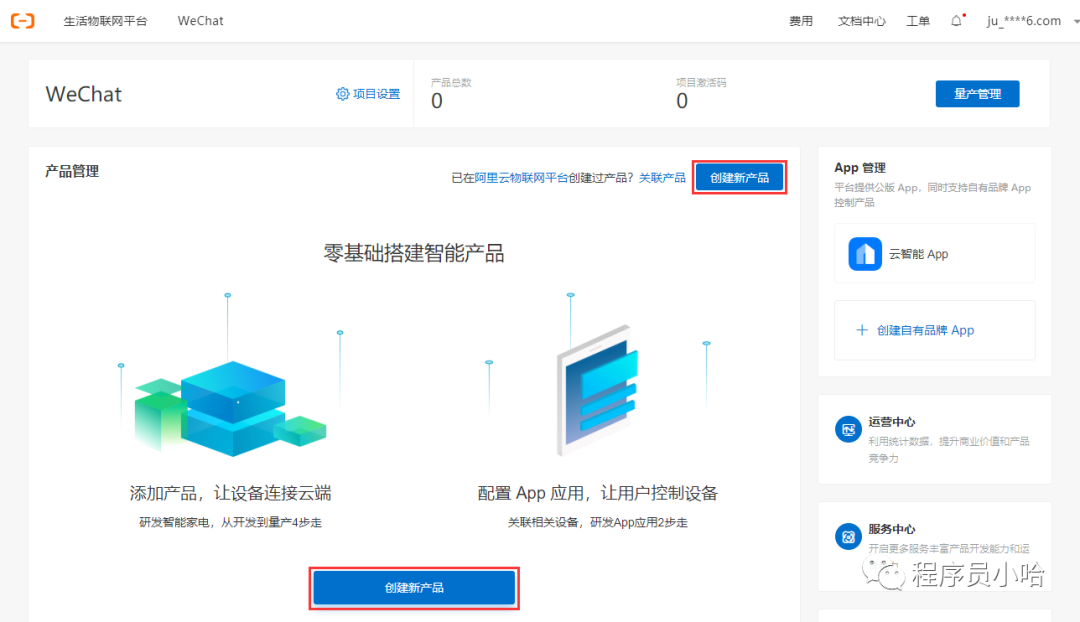Open the 费用 menu
This screenshot has width=1080, height=622.
[x=801, y=21]
